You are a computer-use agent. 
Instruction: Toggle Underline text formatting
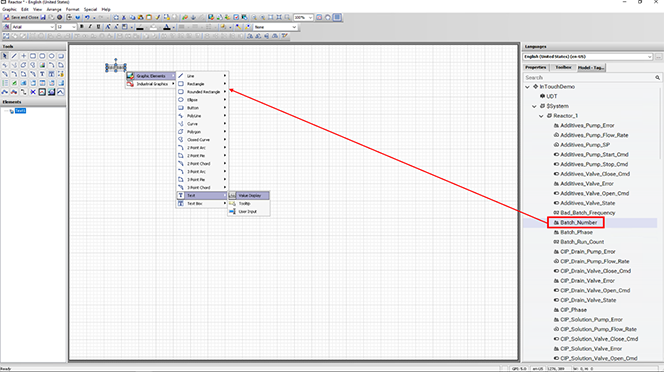coord(98,27)
